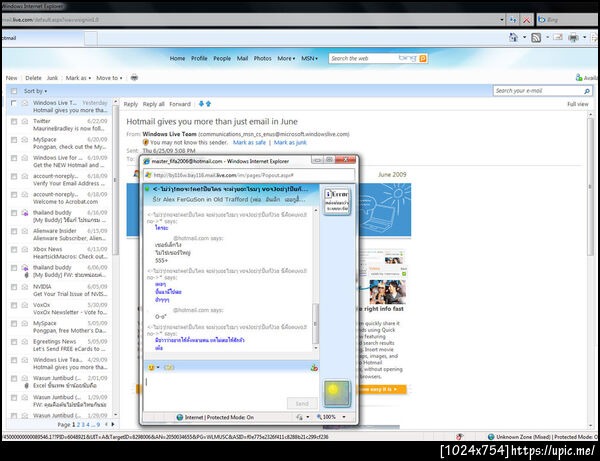Click the IE Stop red X button
Viewport: 600px width, 461px height.
tap(527, 20)
